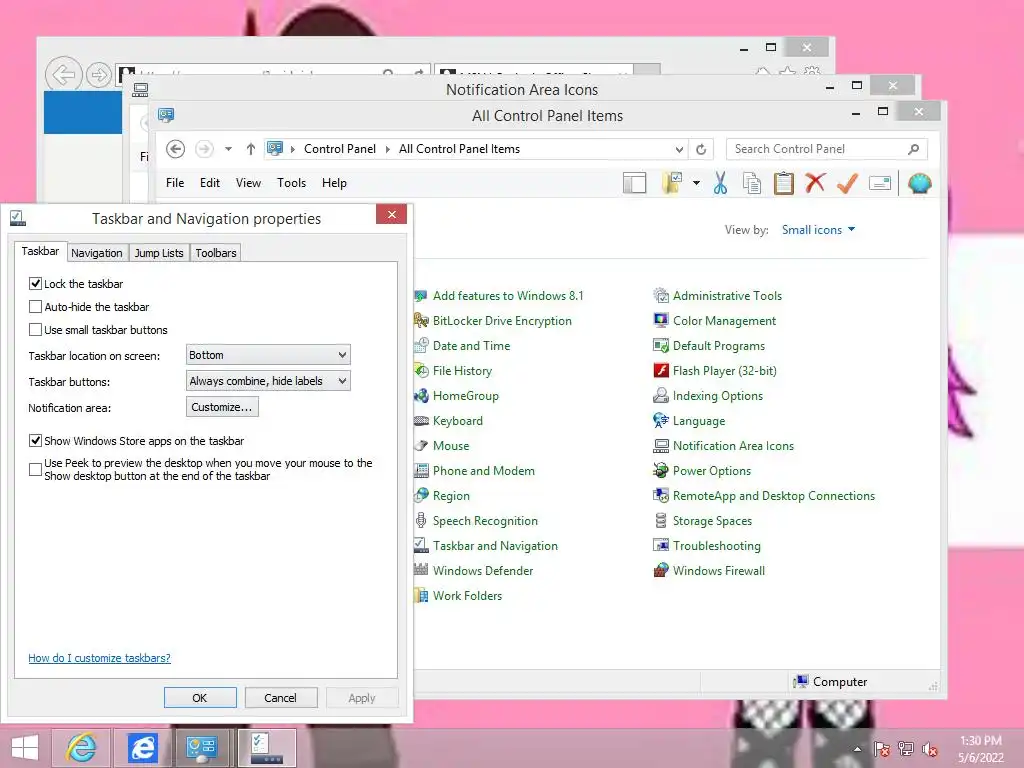This screenshot has width=1024, height=768.
Task: Click the Refresh button next to address bar
Action: point(701,150)
